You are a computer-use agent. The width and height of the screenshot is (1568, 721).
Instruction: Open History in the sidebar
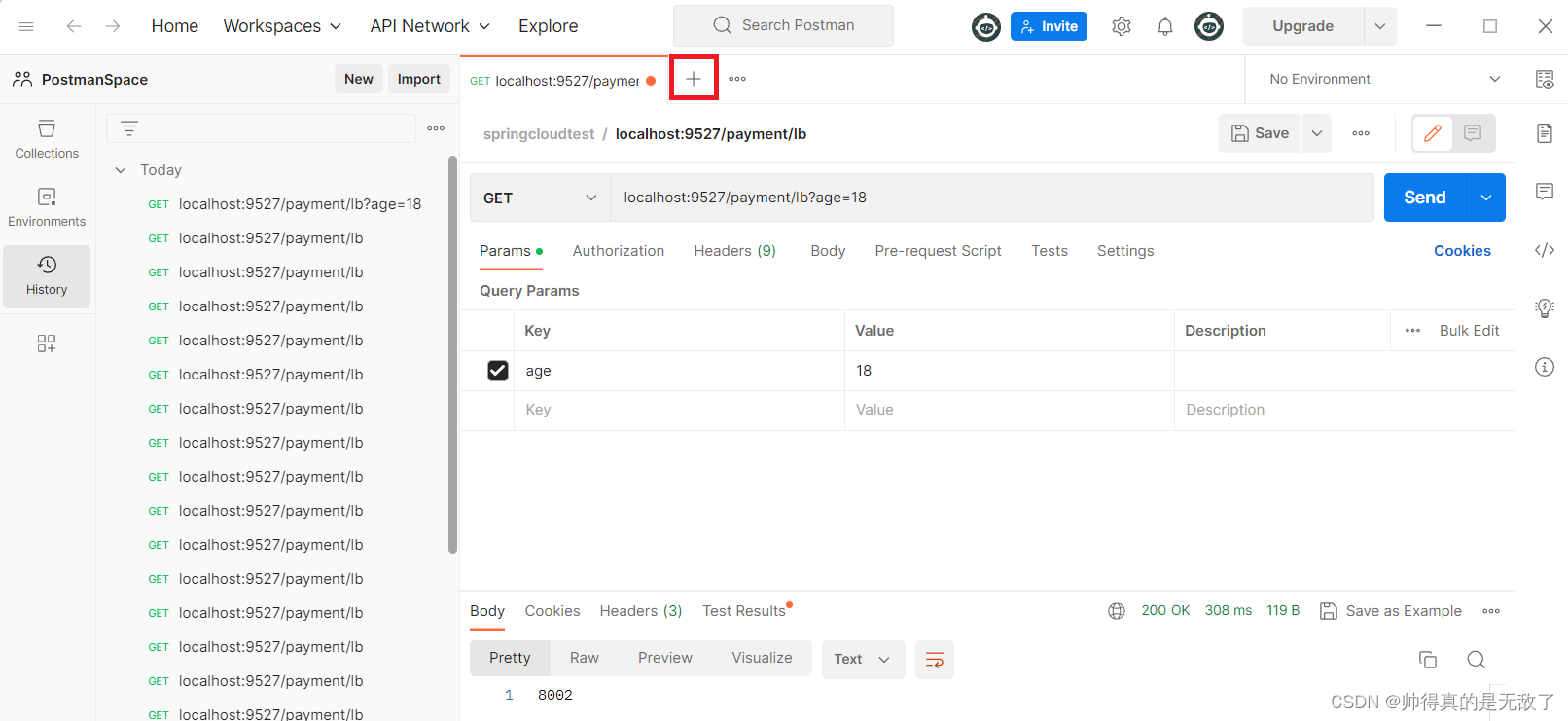(47, 275)
